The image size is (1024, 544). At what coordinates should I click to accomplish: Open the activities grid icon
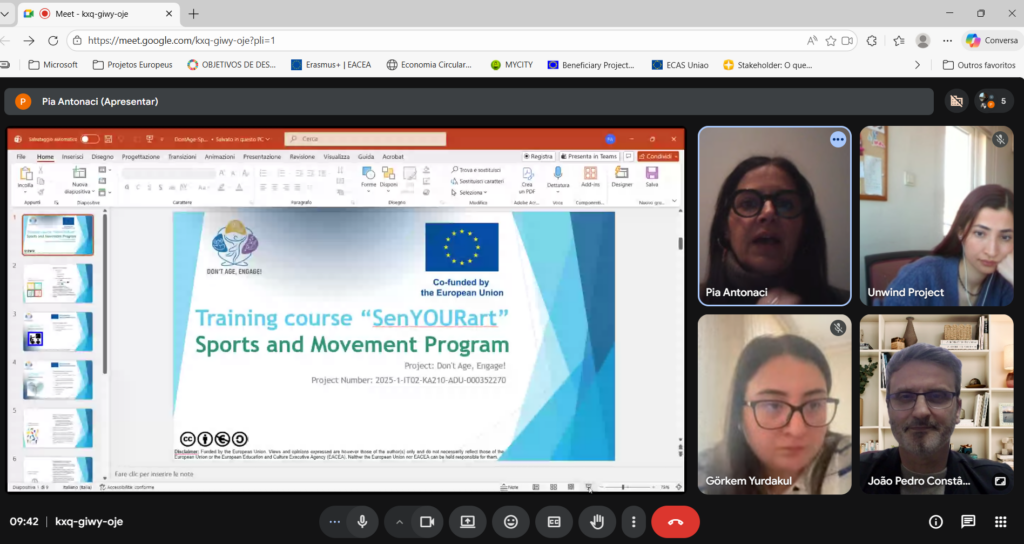(1000, 521)
